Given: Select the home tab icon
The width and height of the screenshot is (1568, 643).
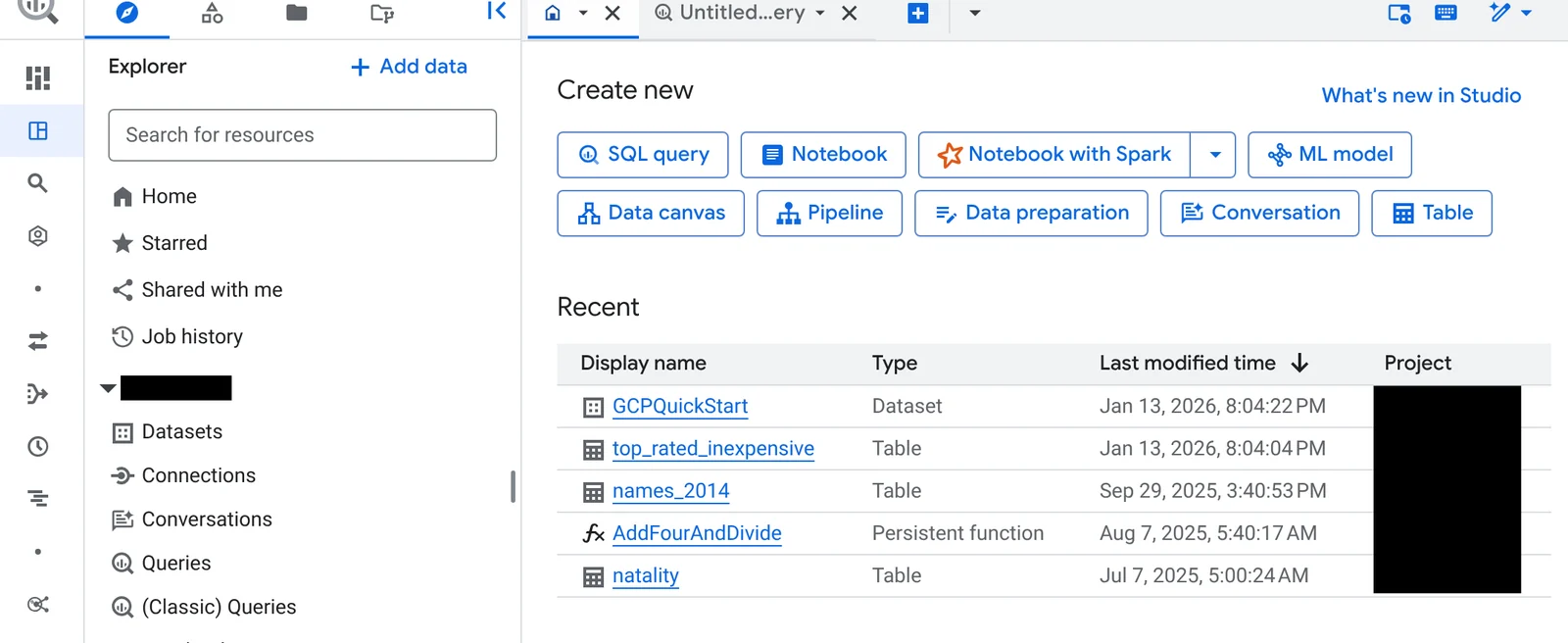Looking at the screenshot, I should tap(553, 13).
